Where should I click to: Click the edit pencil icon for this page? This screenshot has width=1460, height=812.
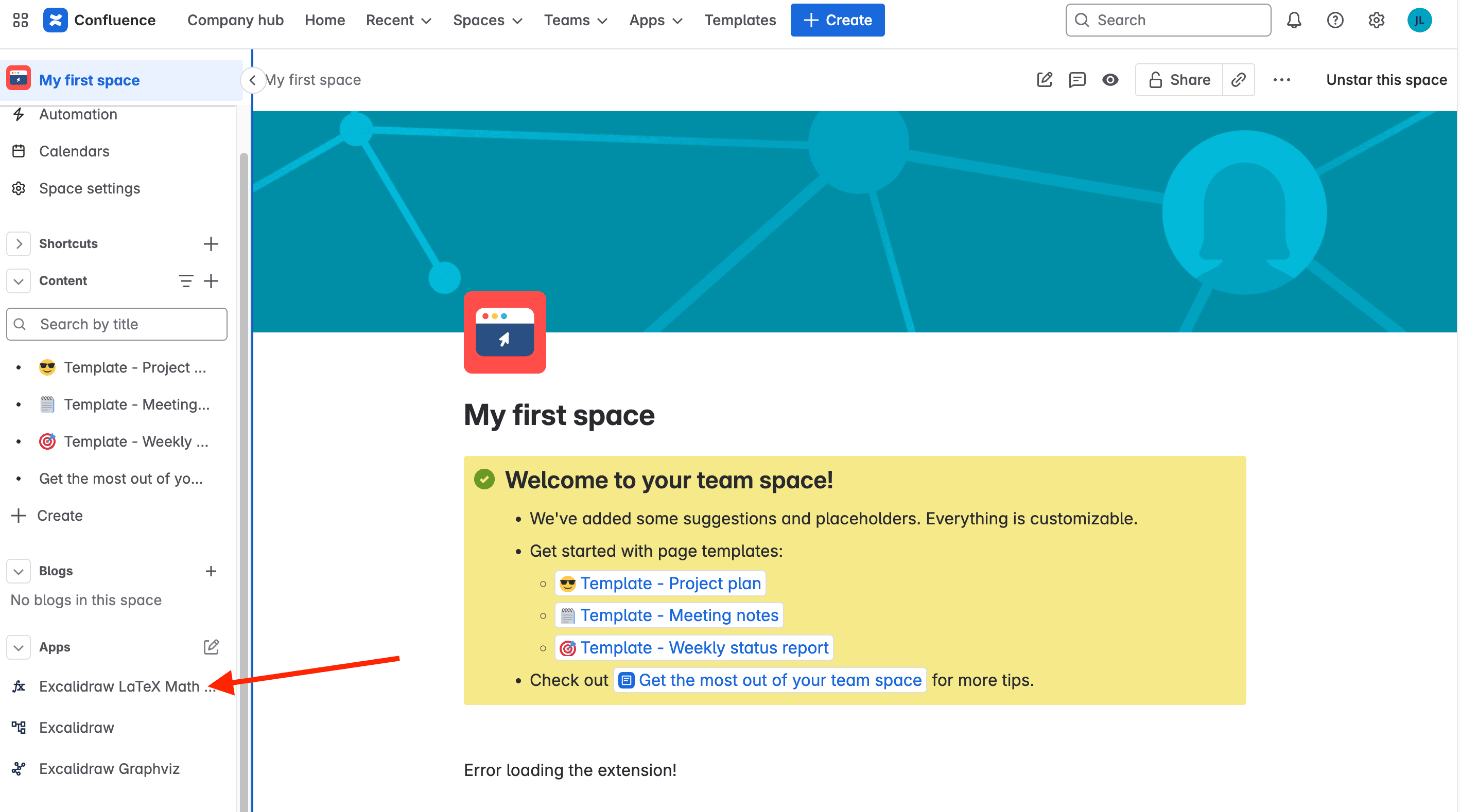(1045, 80)
